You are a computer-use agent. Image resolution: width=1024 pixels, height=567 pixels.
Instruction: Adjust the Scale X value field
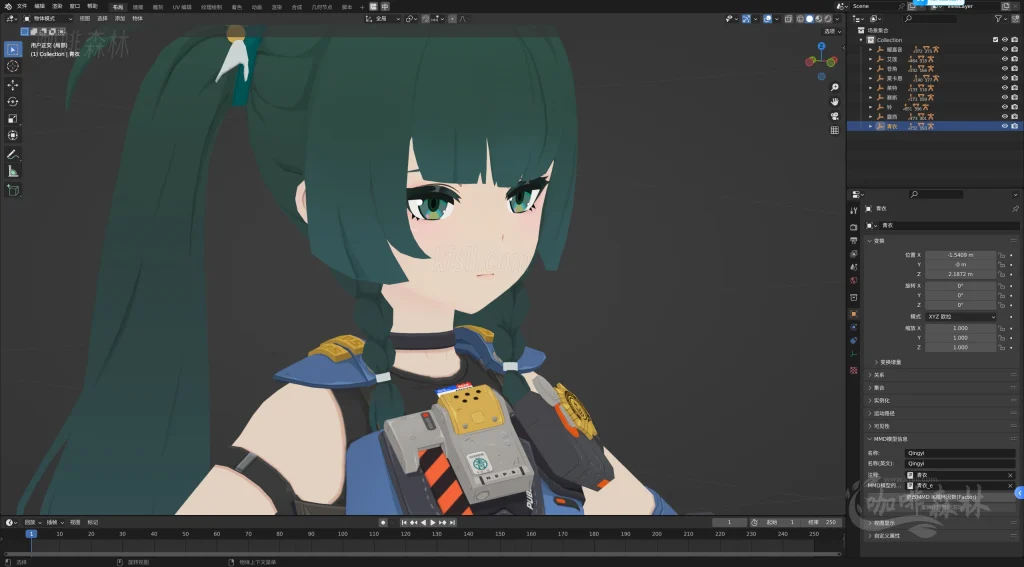point(960,329)
